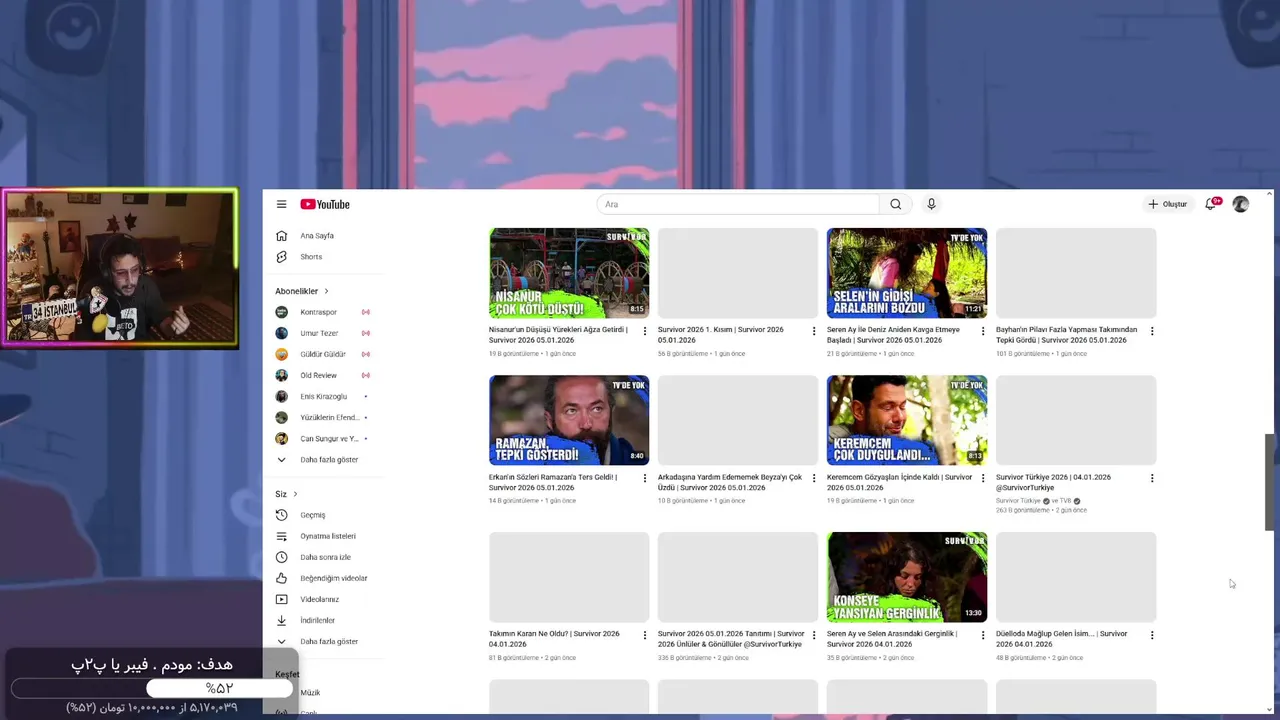Viewport: 1280px width, 720px height.
Task: Open Can Sungur ve Y... channel avatar
Action: click(x=281, y=438)
